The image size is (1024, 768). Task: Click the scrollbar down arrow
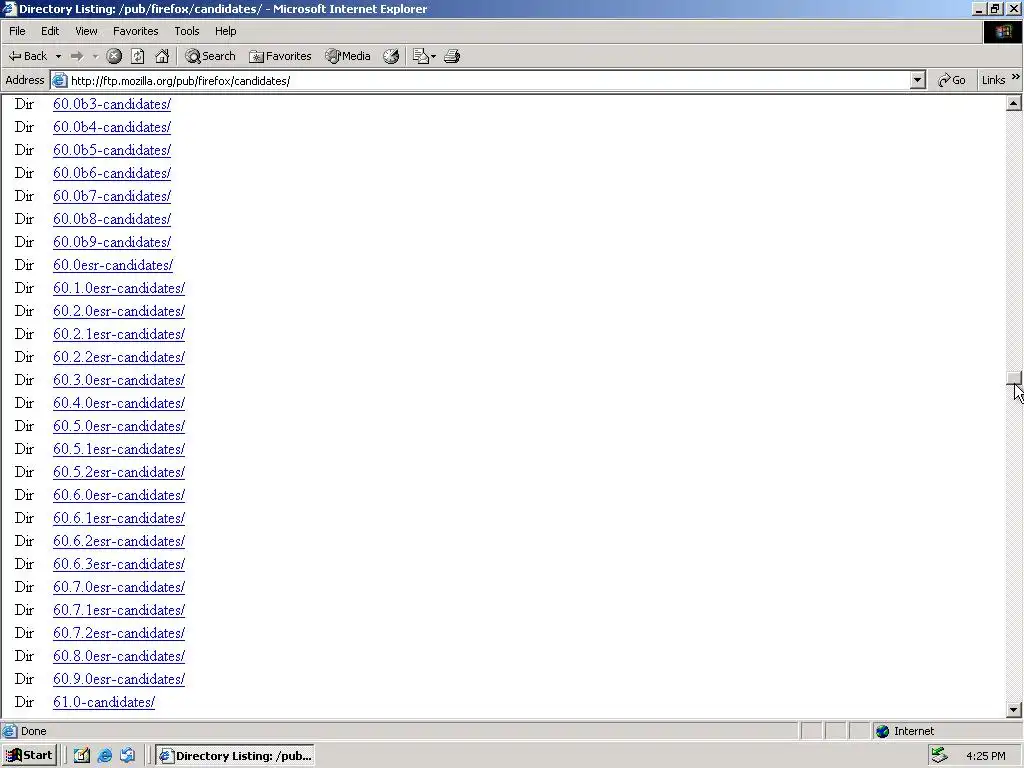click(x=1014, y=709)
